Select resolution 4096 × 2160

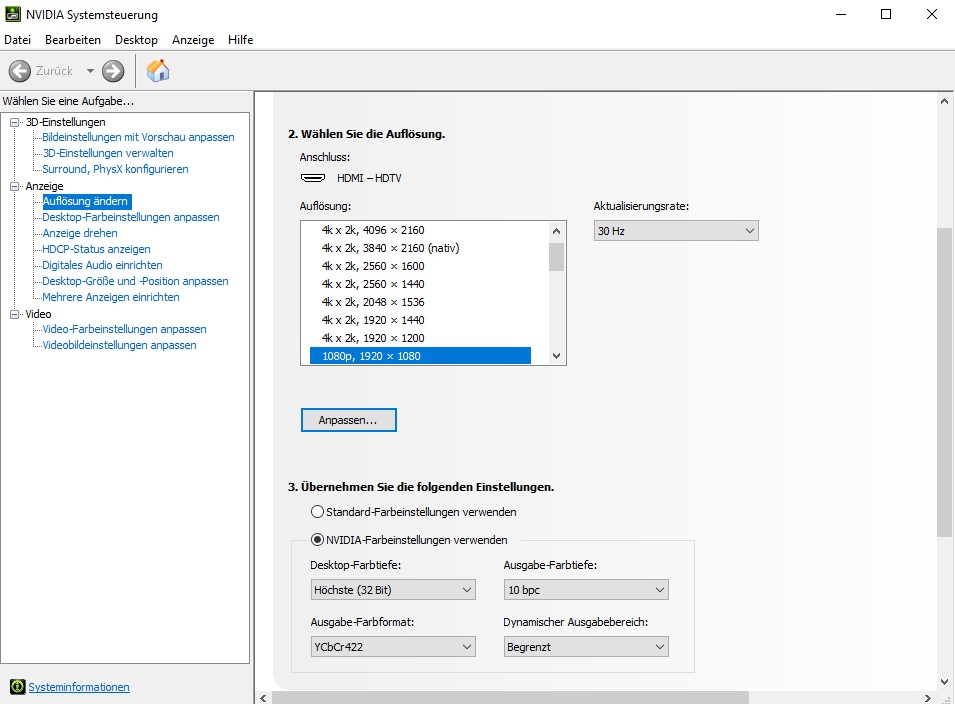click(x=420, y=230)
